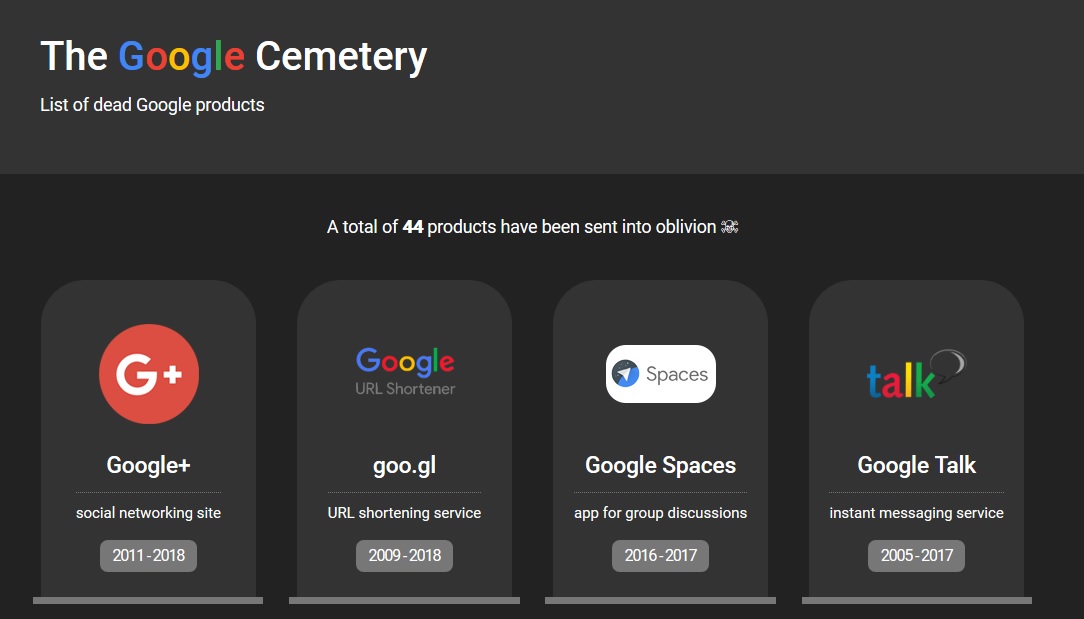Click the 2005-2017 date badge
Image resolution: width=1084 pixels, height=619 pixels.
pyautogui.click(x=917, y=555)
